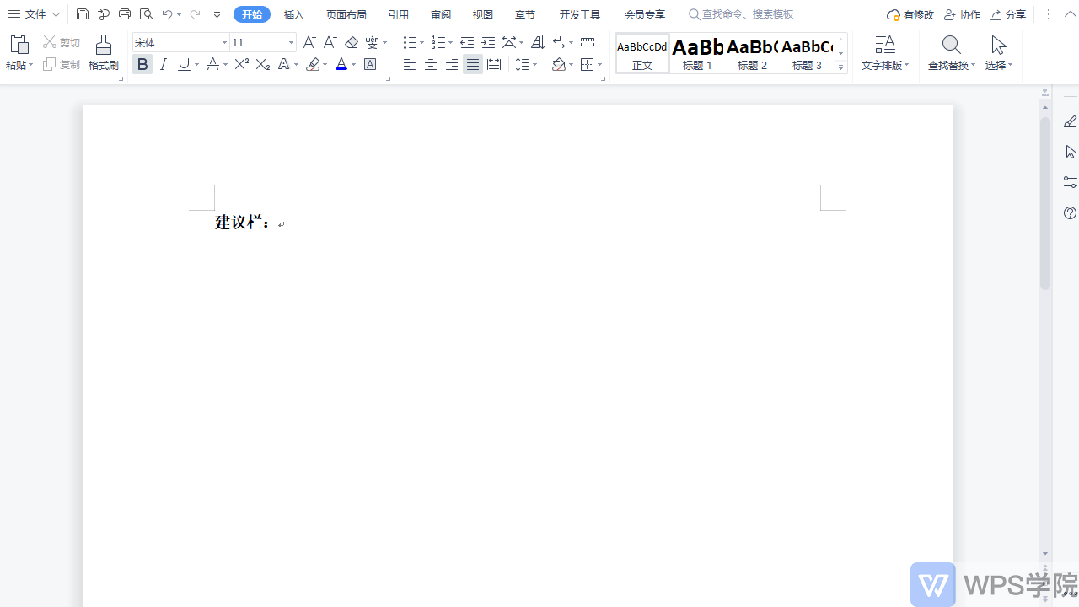The height and width of the screenshot is (607, 1079).
Task: Click the Decrease Indent icon
Action: click(x=467, y=43)
